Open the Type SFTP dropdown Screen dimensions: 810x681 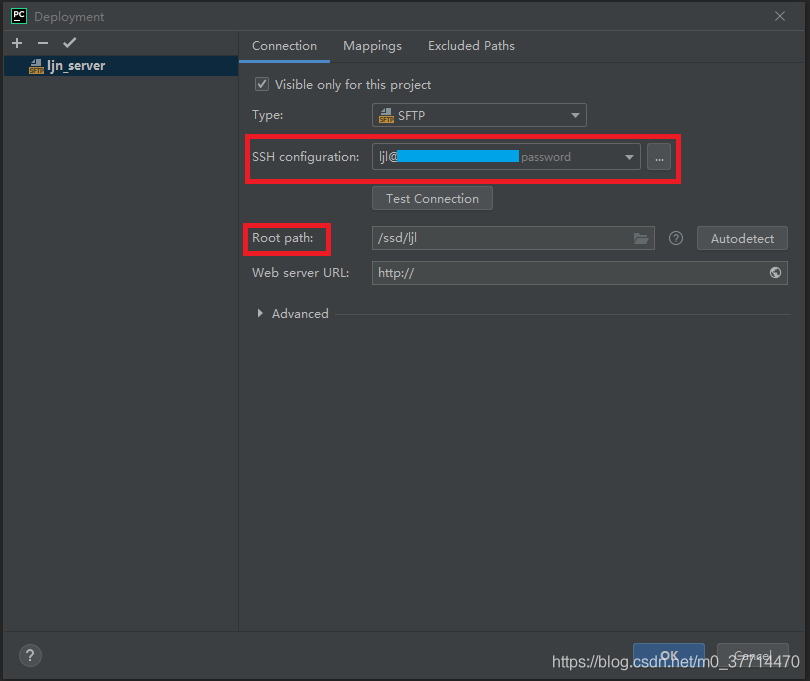coord(479,116)
